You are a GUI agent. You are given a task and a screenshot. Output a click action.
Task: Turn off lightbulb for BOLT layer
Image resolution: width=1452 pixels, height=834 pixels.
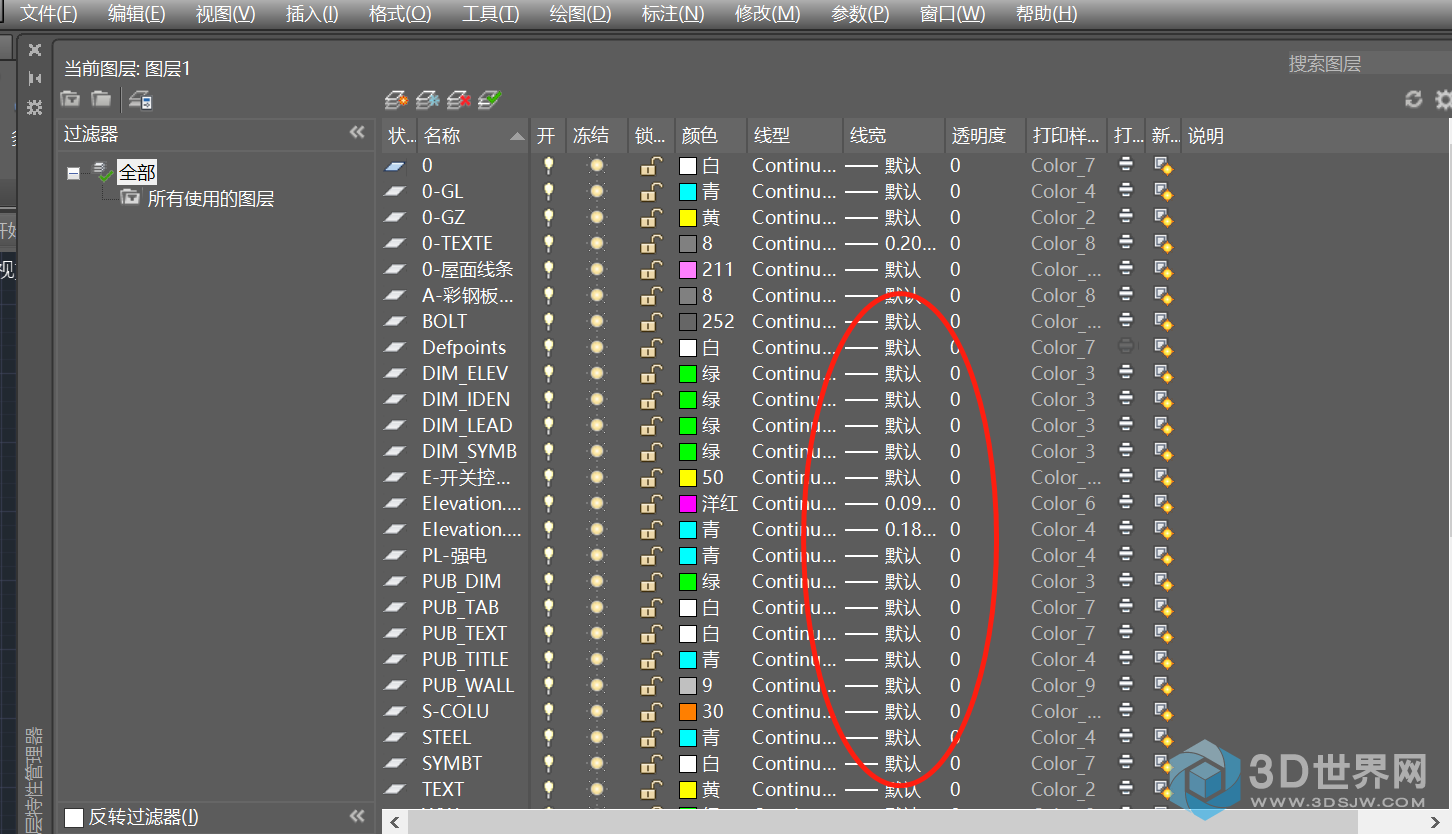tap(548, 321)
